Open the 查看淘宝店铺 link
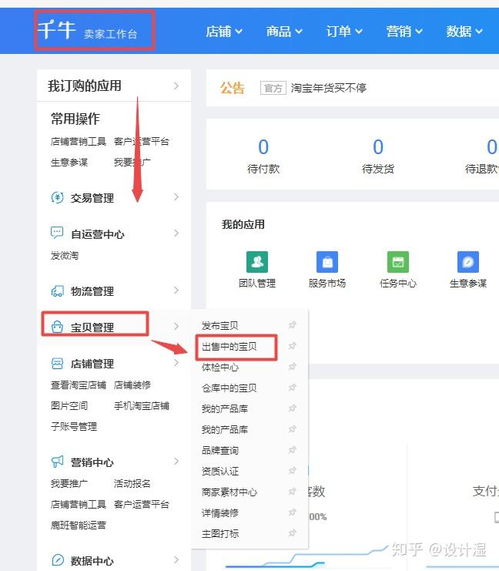Screen dimensions: 499x571 click(x=78, y=385)
